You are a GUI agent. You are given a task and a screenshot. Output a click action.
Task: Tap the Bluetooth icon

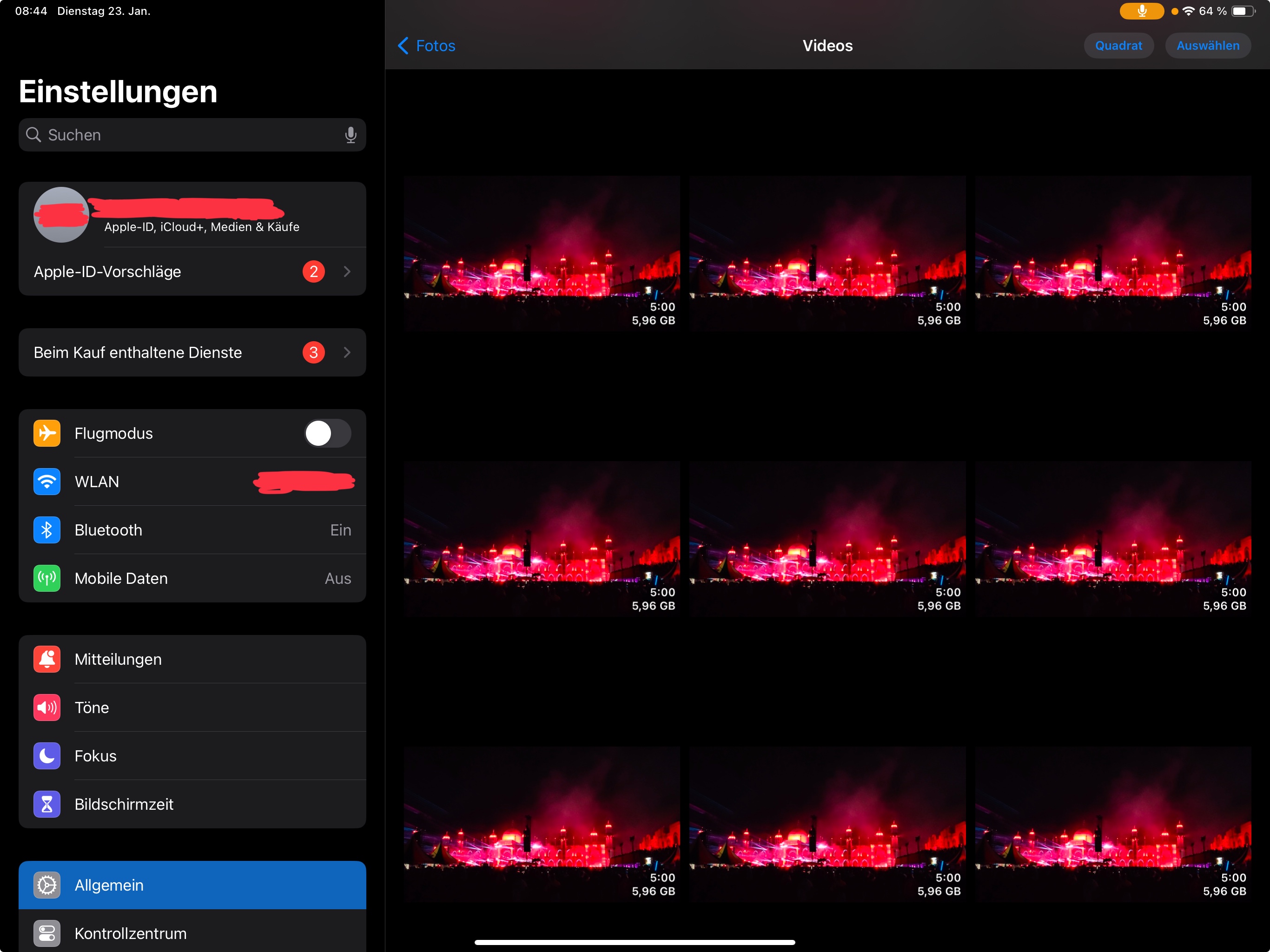[46, 529]
